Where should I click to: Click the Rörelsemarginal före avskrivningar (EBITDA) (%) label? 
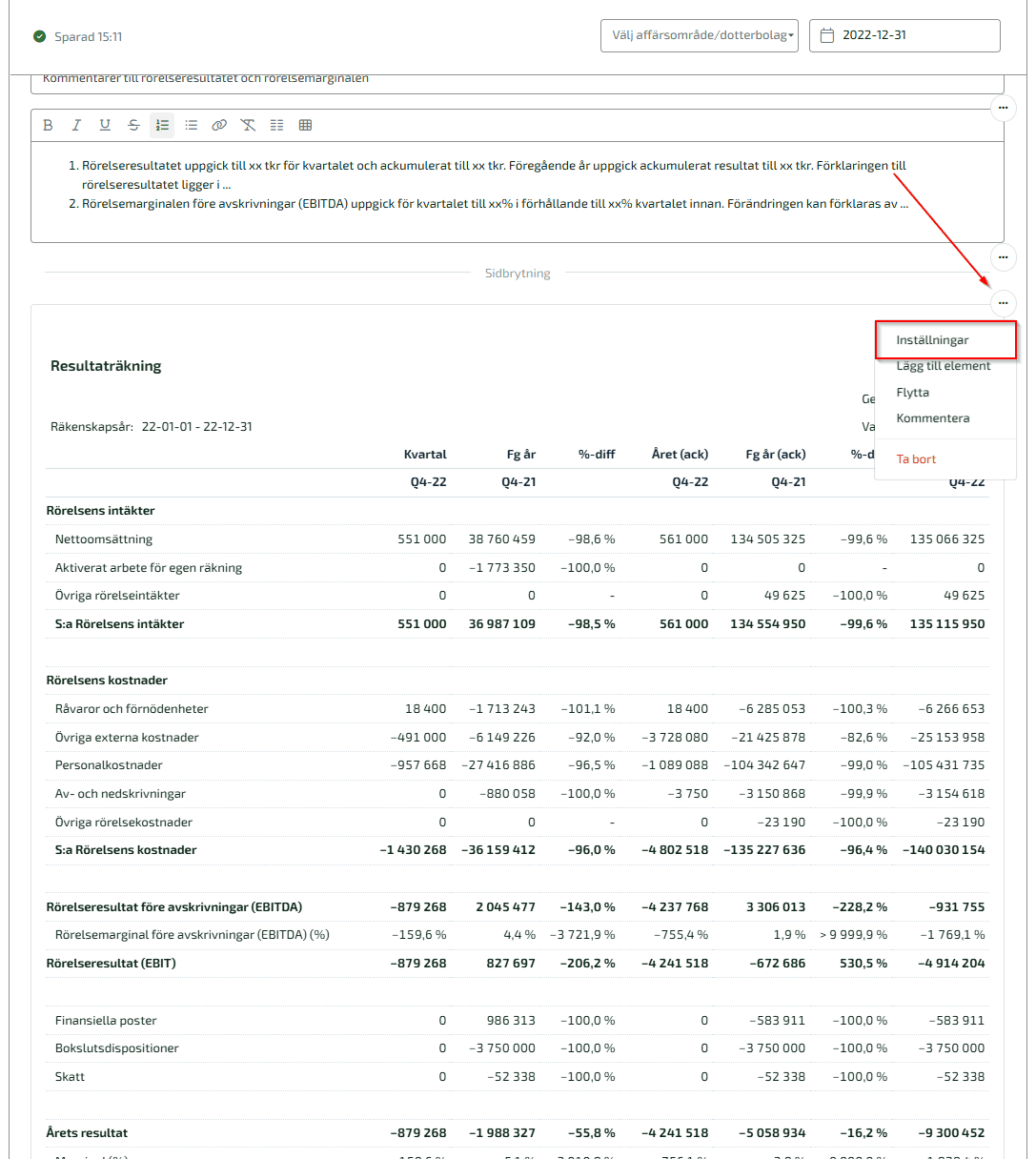193,935
